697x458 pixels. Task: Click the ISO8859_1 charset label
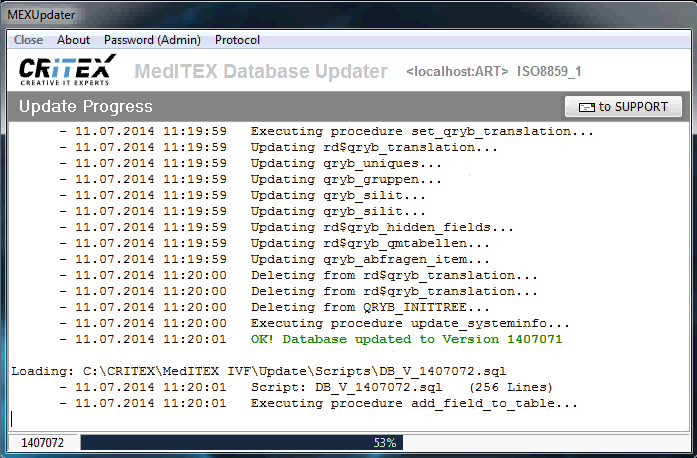point(549,72)
